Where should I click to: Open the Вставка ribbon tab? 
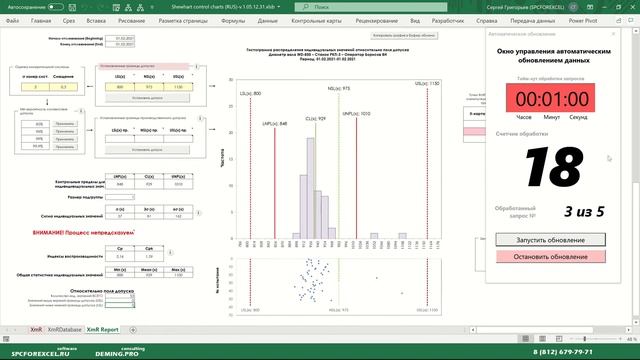pos(96,20)
